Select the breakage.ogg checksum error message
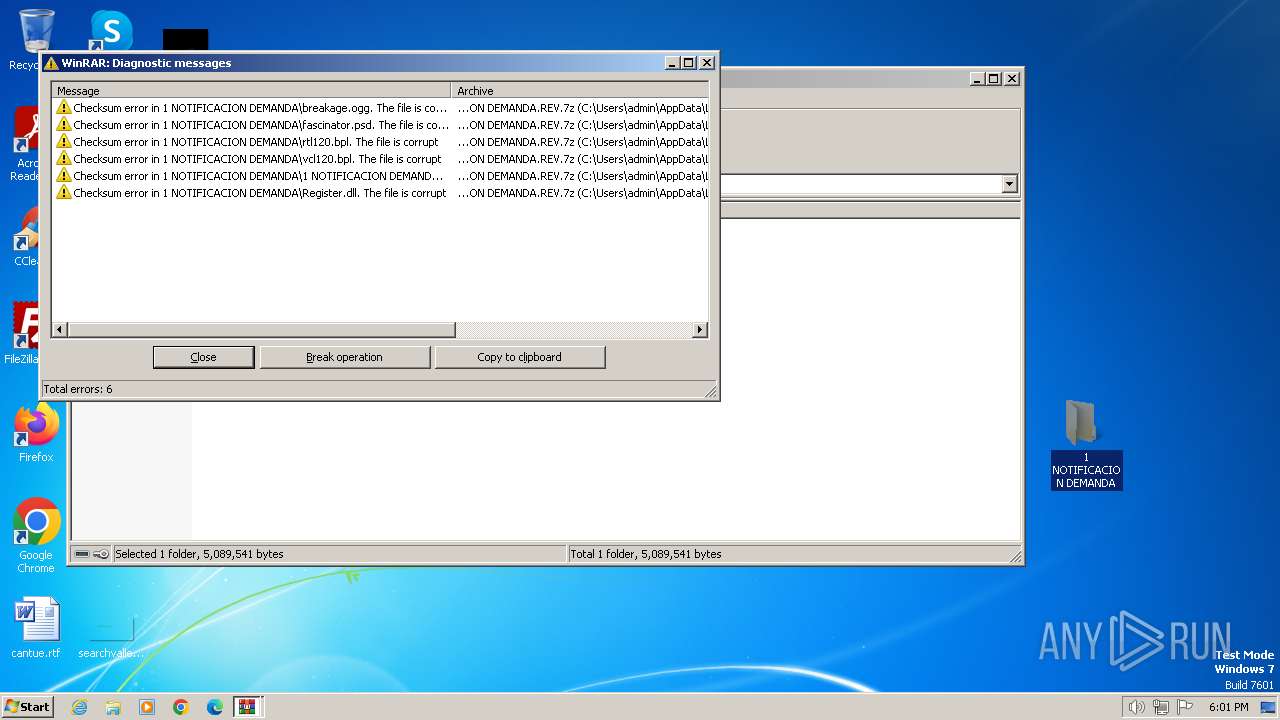 [260, 108]
